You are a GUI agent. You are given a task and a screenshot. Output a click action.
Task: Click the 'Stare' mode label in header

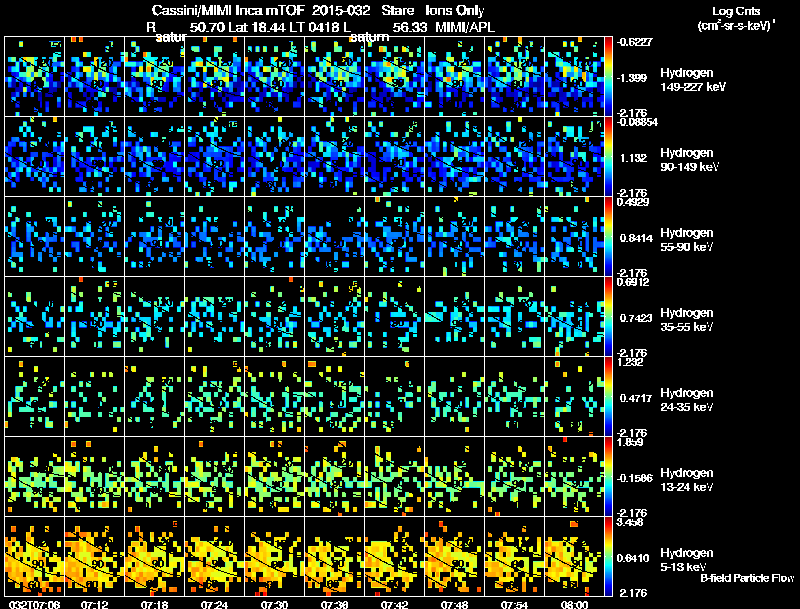click(x=397, y=11)
